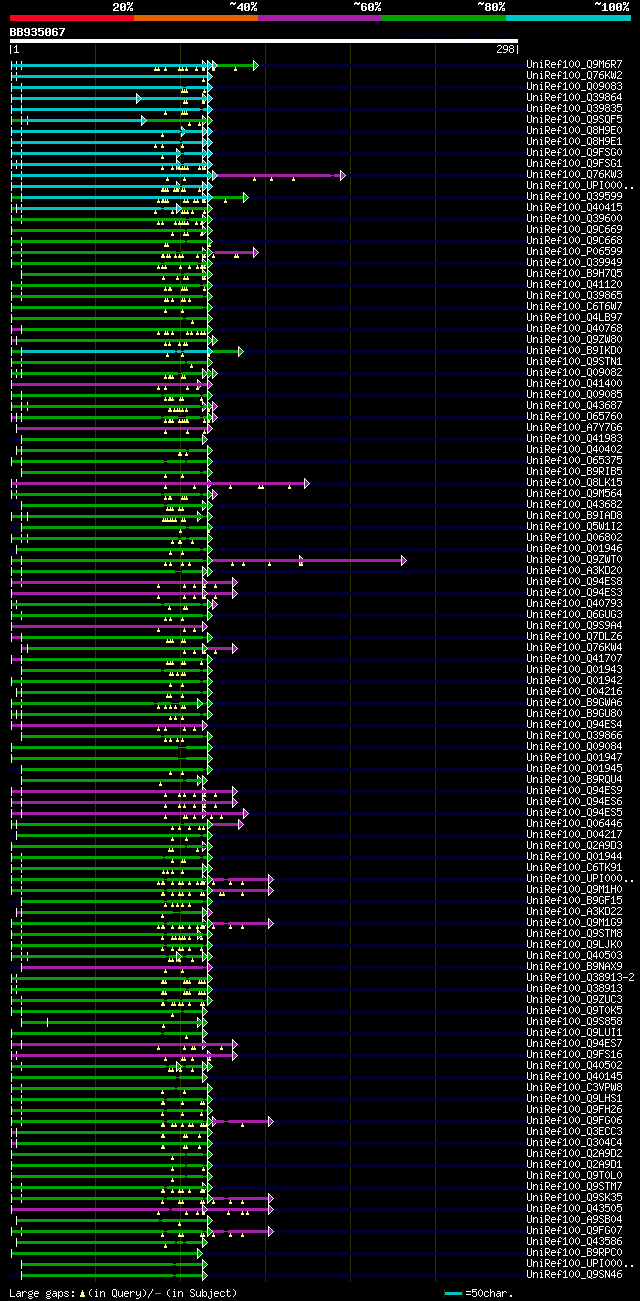The height and width of the screenshot is (1301, 640).
Task: Click hit label UniRef100_Q7DLZ6
Action: click(x=574, y=637)
